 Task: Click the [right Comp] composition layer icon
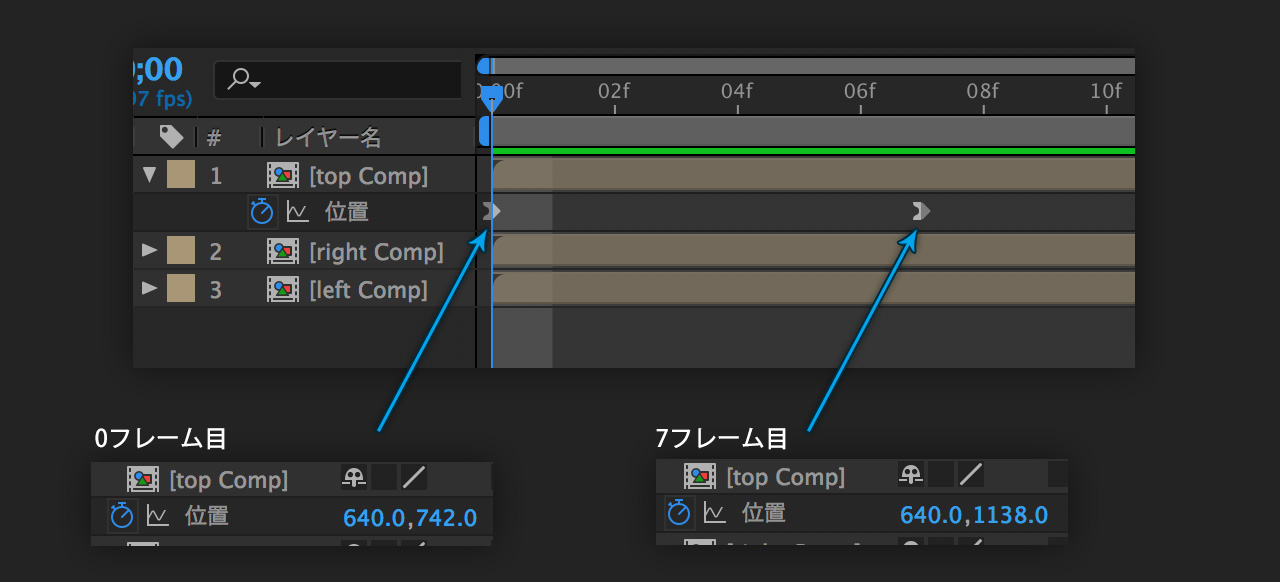(283, 252)
